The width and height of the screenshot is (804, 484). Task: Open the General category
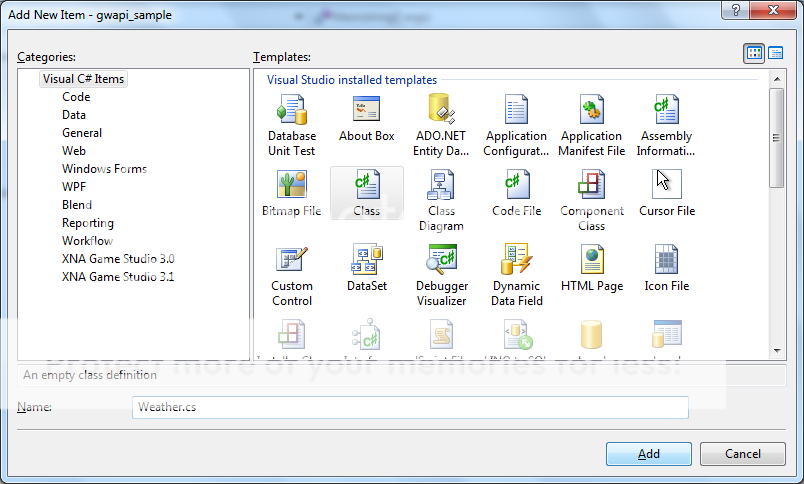(82, 133)
